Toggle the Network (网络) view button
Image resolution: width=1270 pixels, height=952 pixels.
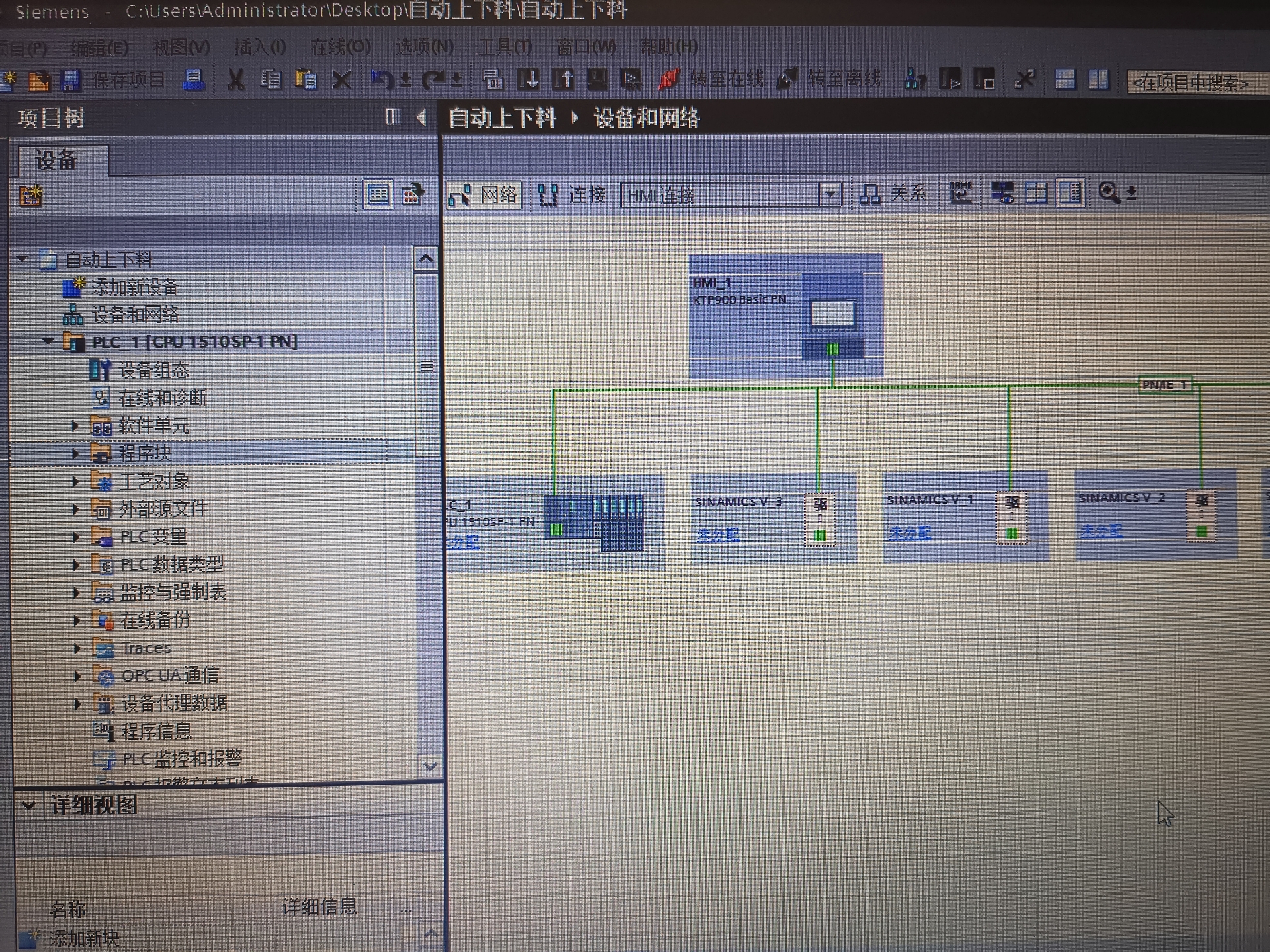click(484, 195)
